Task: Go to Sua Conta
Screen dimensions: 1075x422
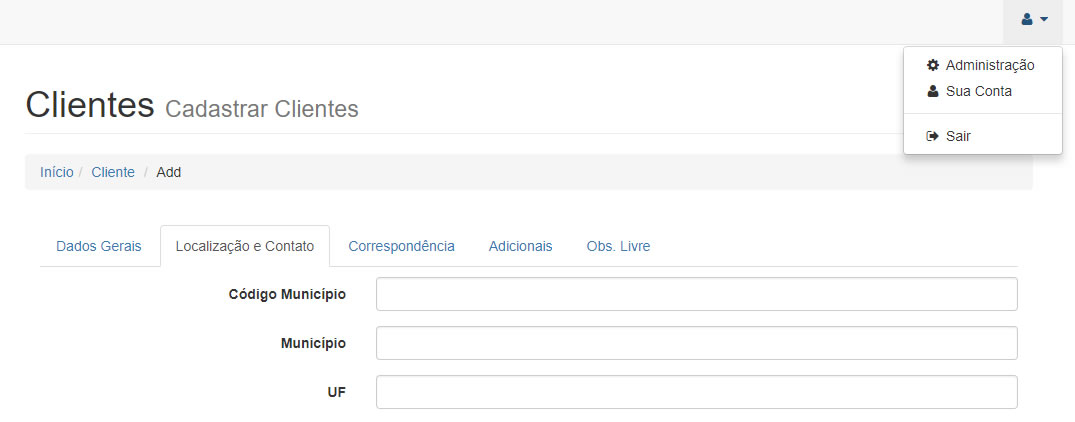Action: tap(978, 91)
